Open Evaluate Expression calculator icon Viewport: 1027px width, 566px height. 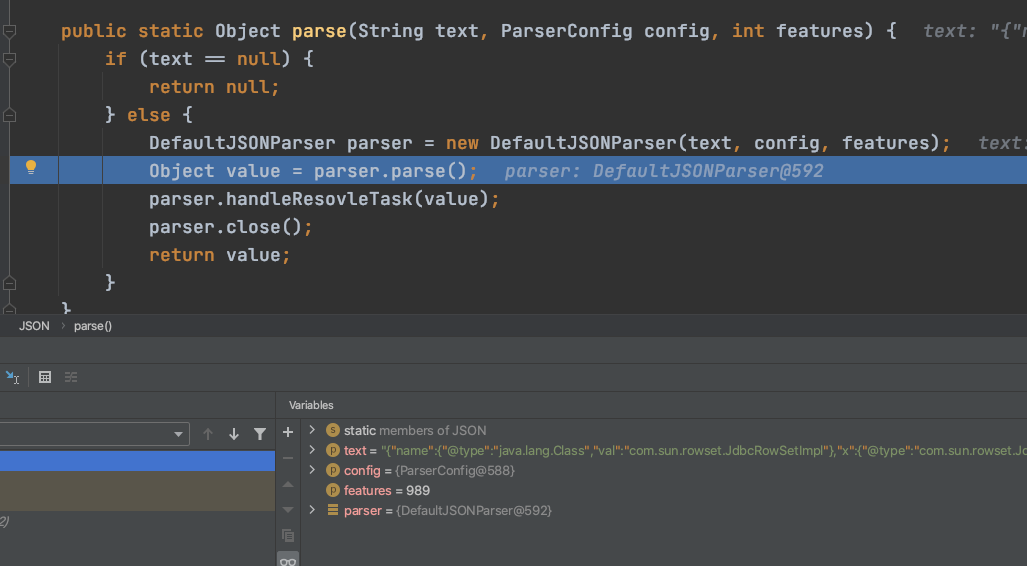tap(45, 377)
